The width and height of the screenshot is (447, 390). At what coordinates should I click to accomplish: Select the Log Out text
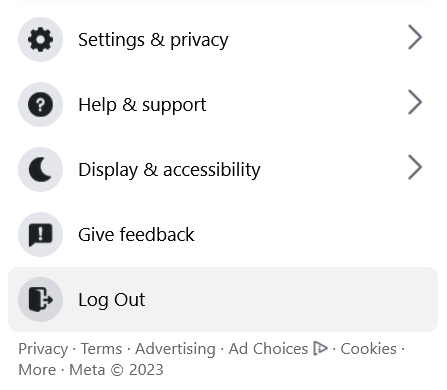(x=112, y=300)
